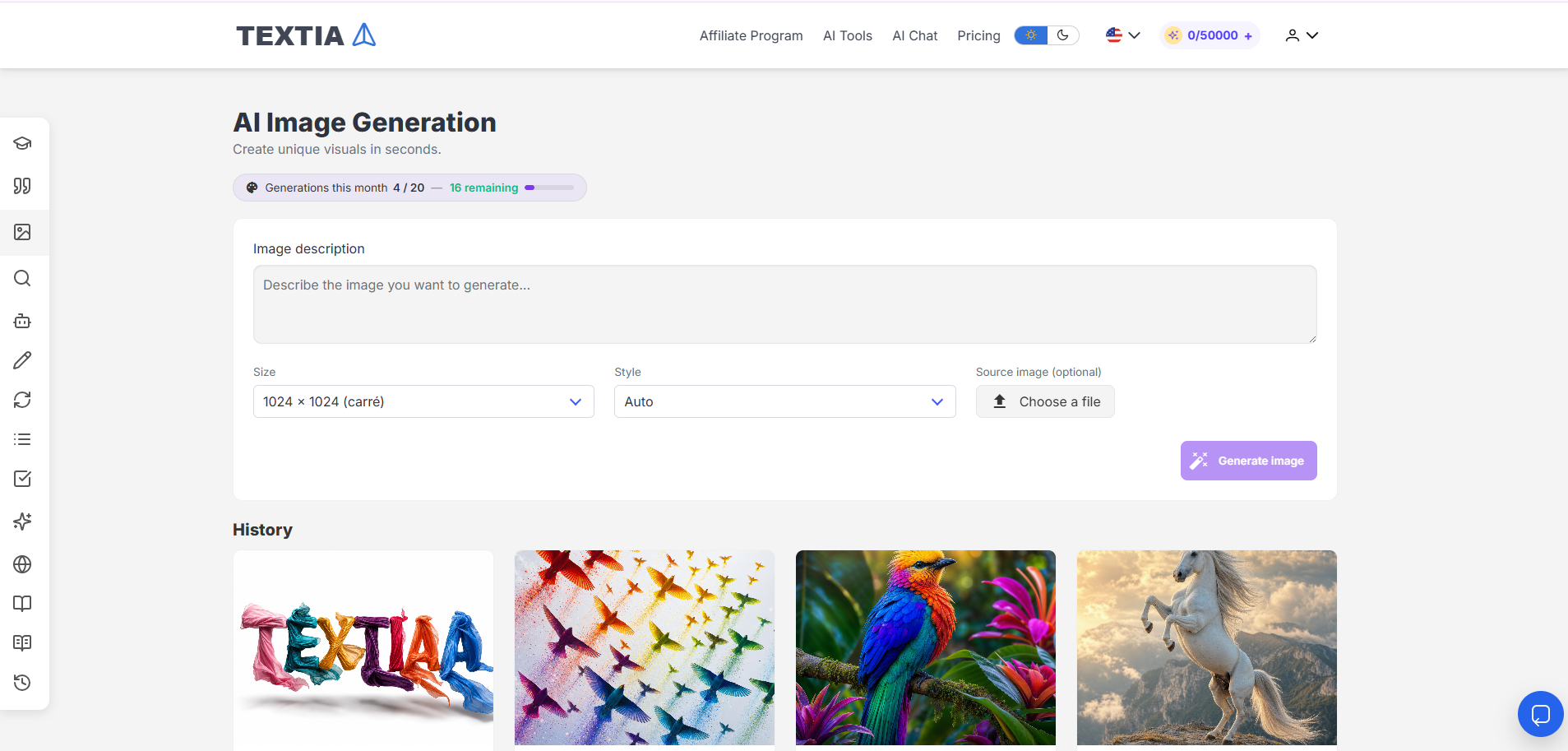Open the chat bubble support widget
This screenshot has height=751, width=1568.
[1540, 714]
